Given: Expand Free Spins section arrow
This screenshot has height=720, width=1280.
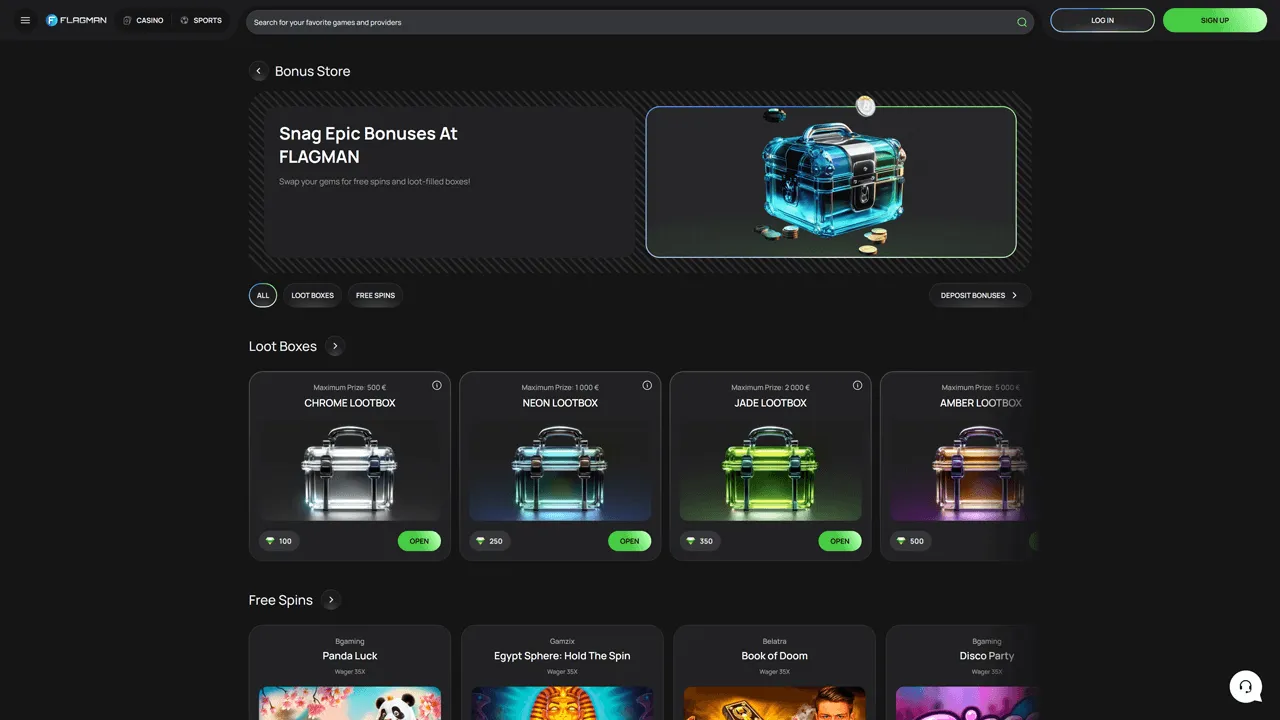Looking at the screenshot, I should tap(331, 600).
